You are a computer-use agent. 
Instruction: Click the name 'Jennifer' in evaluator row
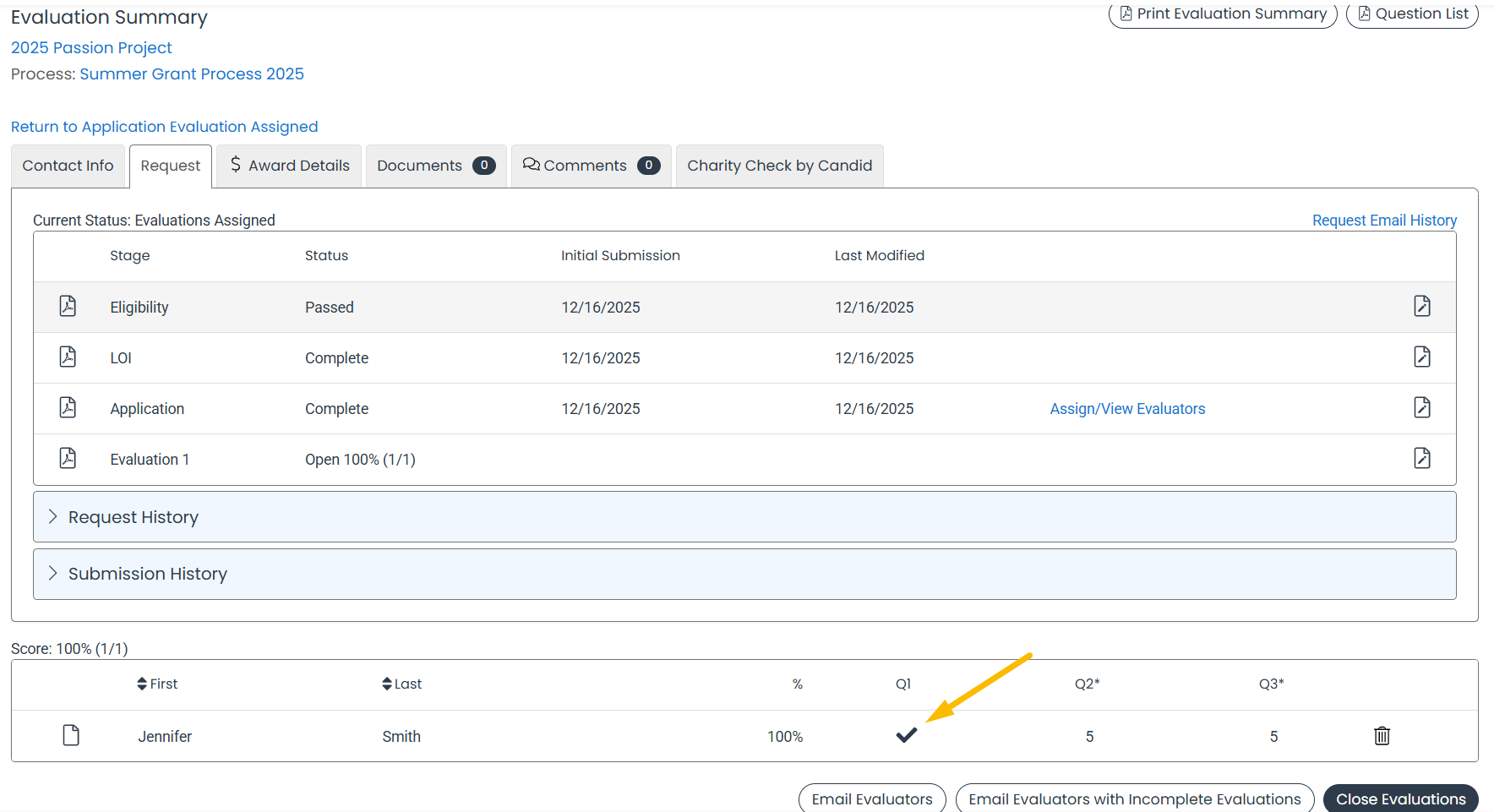(x=165, y=736)
